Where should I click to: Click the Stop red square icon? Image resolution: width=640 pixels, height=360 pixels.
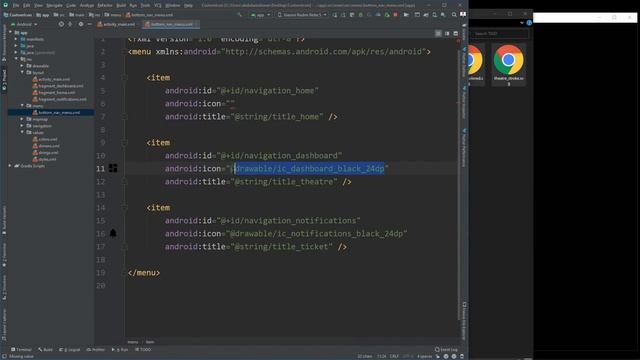click(x=395, y=15)
